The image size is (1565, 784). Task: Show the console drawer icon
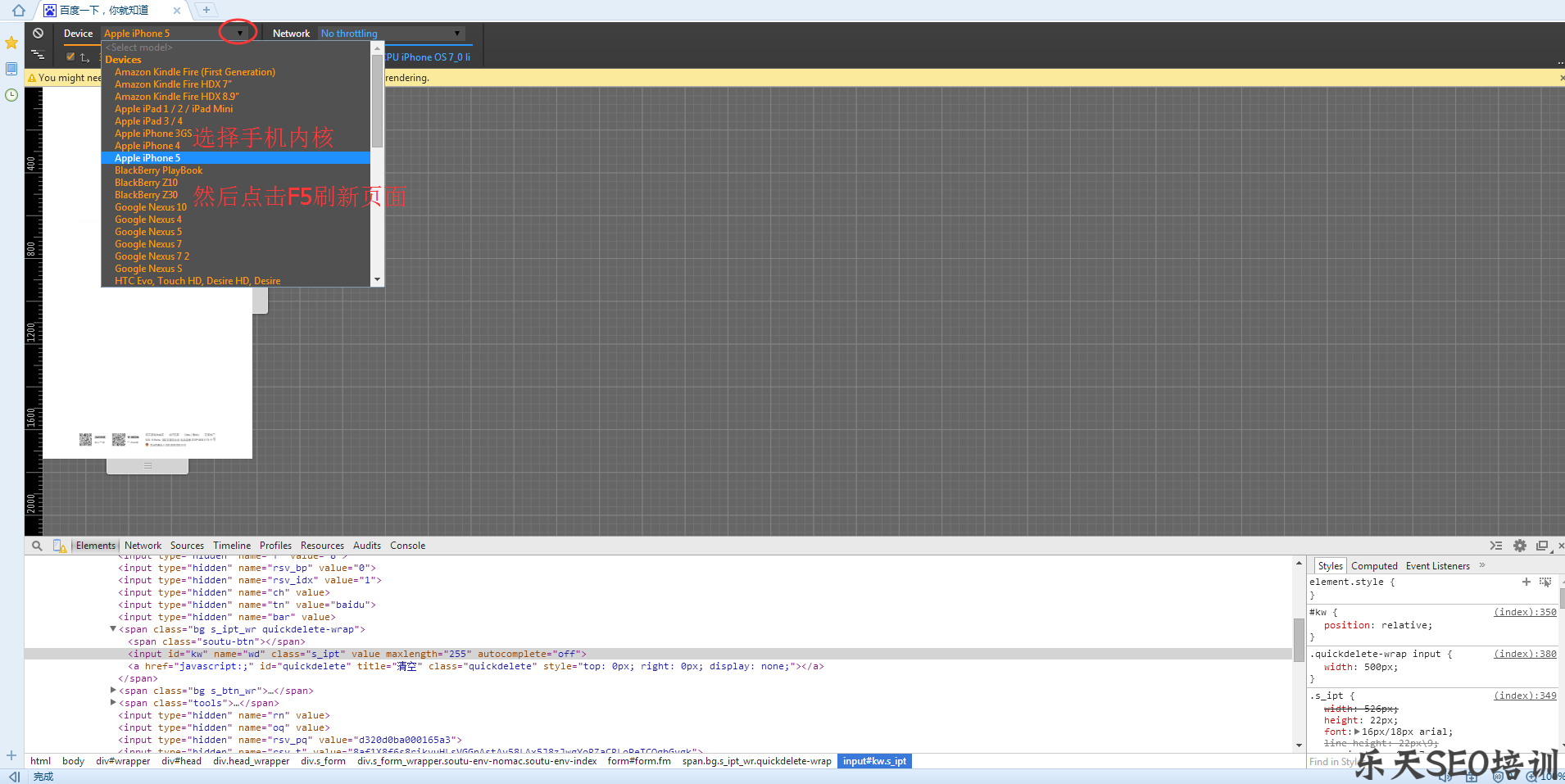point(1496,546)
